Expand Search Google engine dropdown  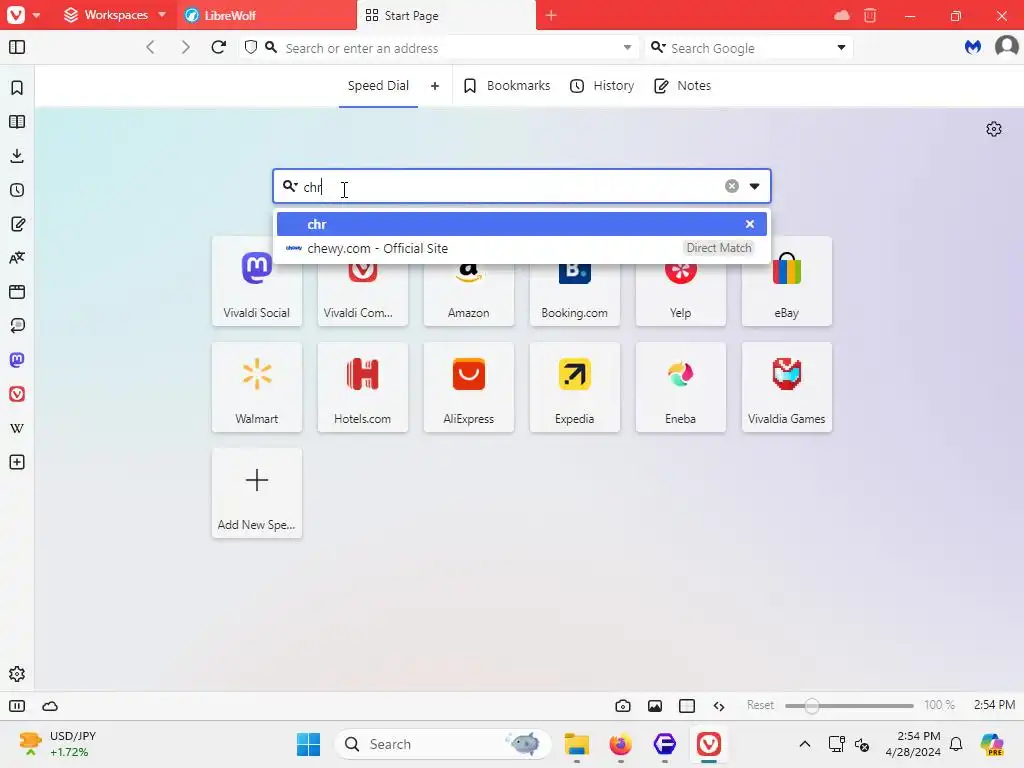pyautogui.click(x=841, y=47)
